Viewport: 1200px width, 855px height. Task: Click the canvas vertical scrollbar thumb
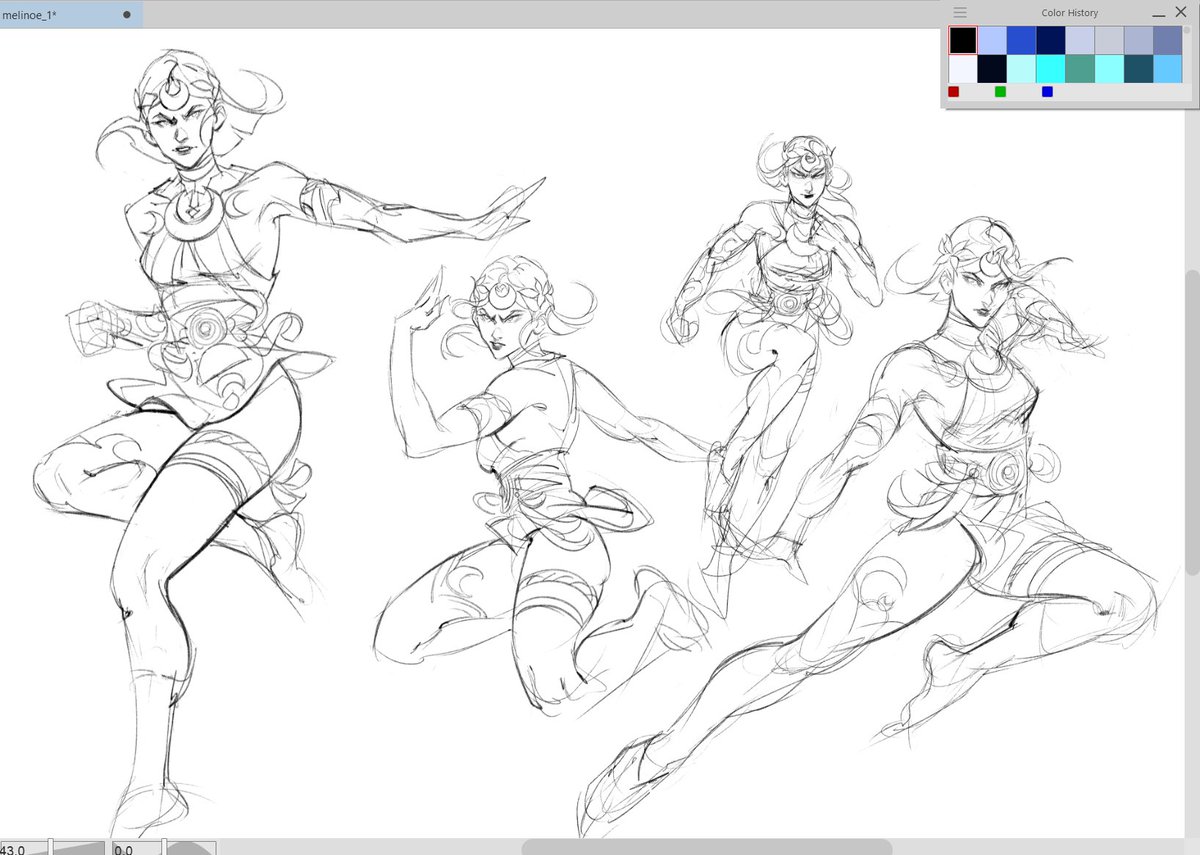pyautogui.click(x=1192, y=422)
